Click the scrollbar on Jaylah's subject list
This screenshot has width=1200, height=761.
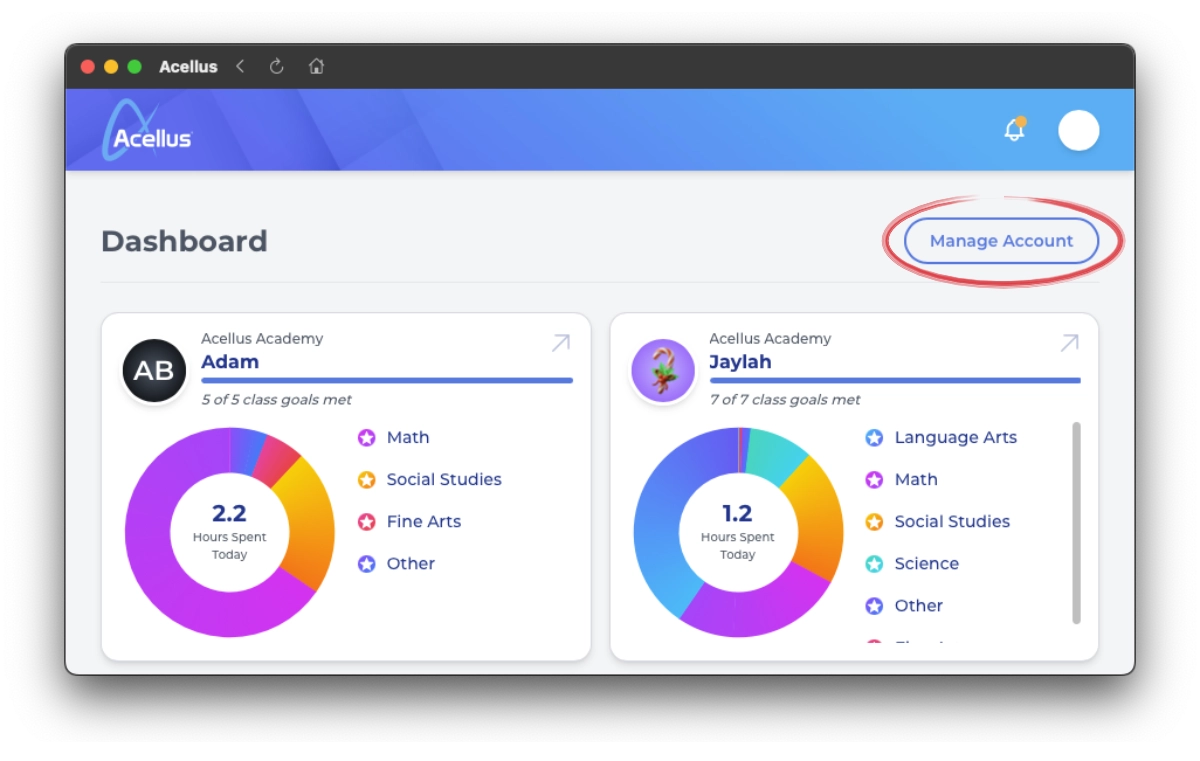[x=1075, y=520]
